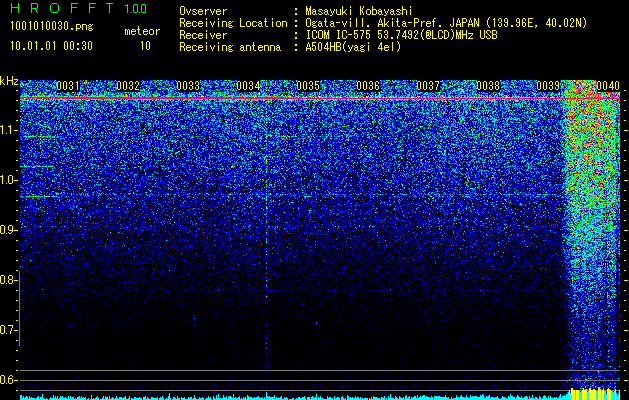Click the Receiving antenna label
The image size is (629, 400).
[x=230, y=47]
